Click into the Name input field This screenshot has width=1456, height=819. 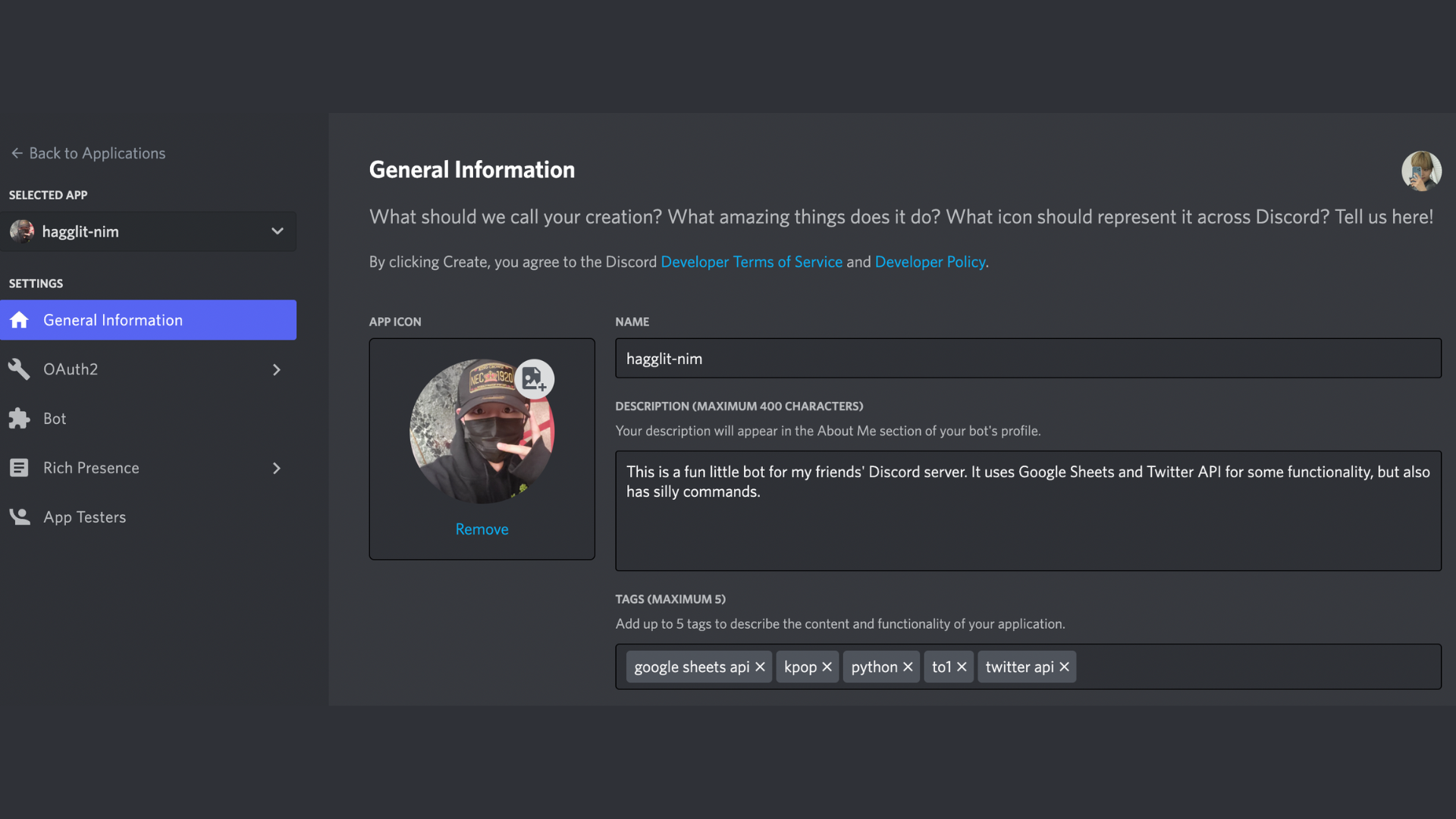point(1028,359)
